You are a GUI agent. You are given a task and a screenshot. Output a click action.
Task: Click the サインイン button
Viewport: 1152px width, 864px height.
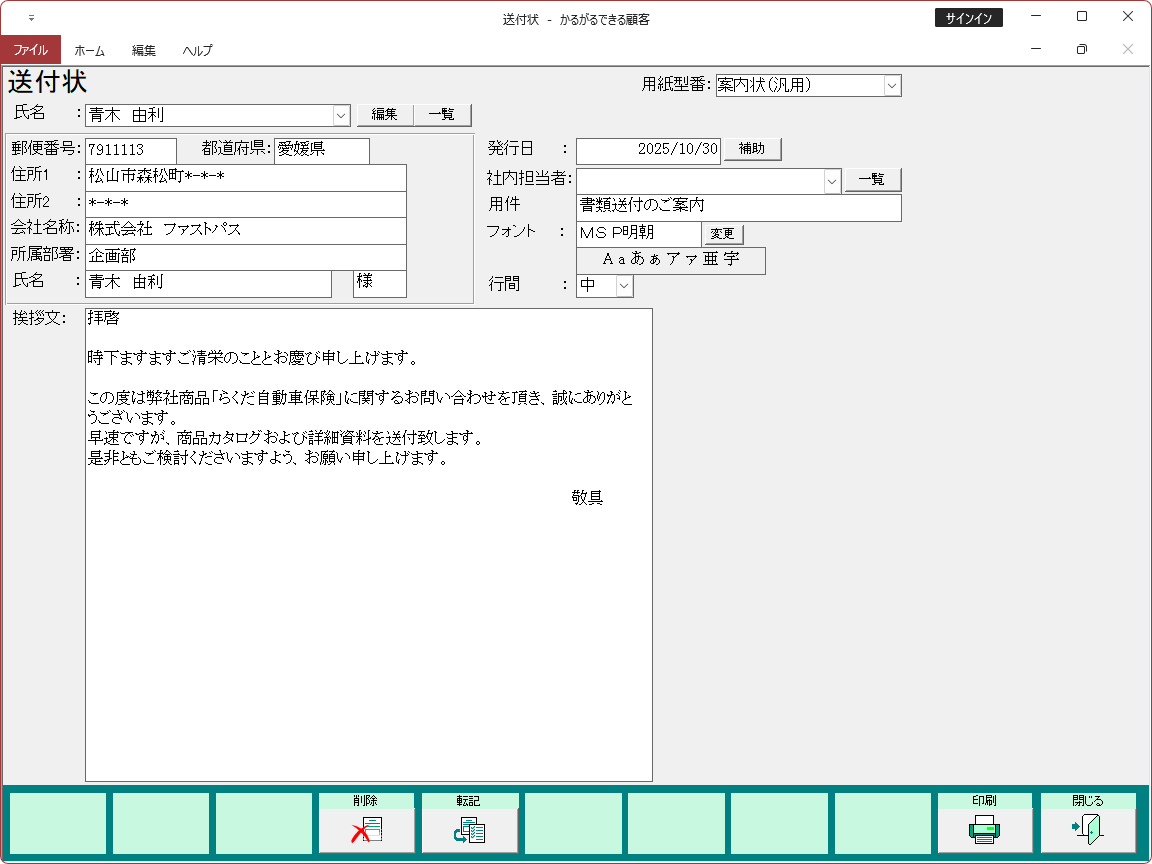968,18
